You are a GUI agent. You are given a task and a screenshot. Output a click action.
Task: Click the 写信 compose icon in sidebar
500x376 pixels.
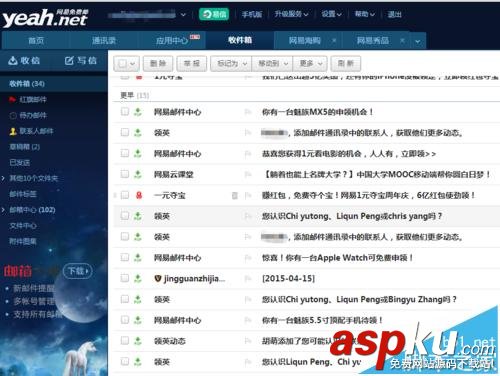(x=69, y=60)
